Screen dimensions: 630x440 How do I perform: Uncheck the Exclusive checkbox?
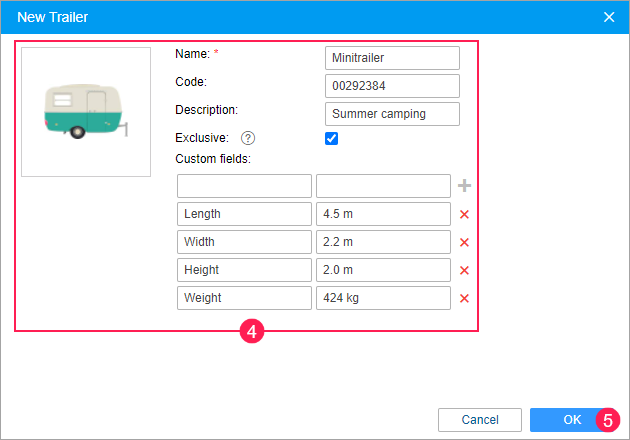coord(332,139)
